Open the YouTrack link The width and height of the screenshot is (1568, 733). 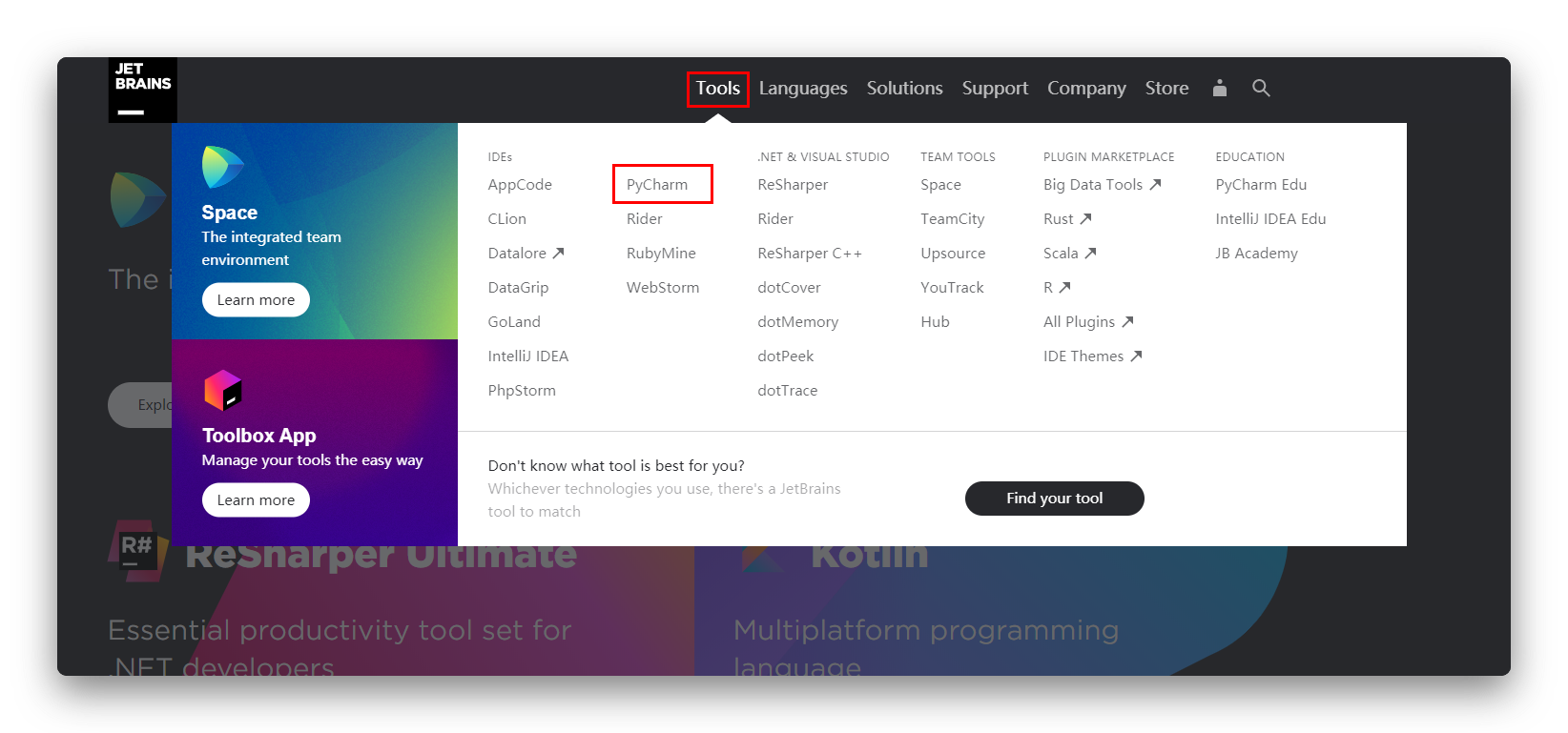click(953, 287)
